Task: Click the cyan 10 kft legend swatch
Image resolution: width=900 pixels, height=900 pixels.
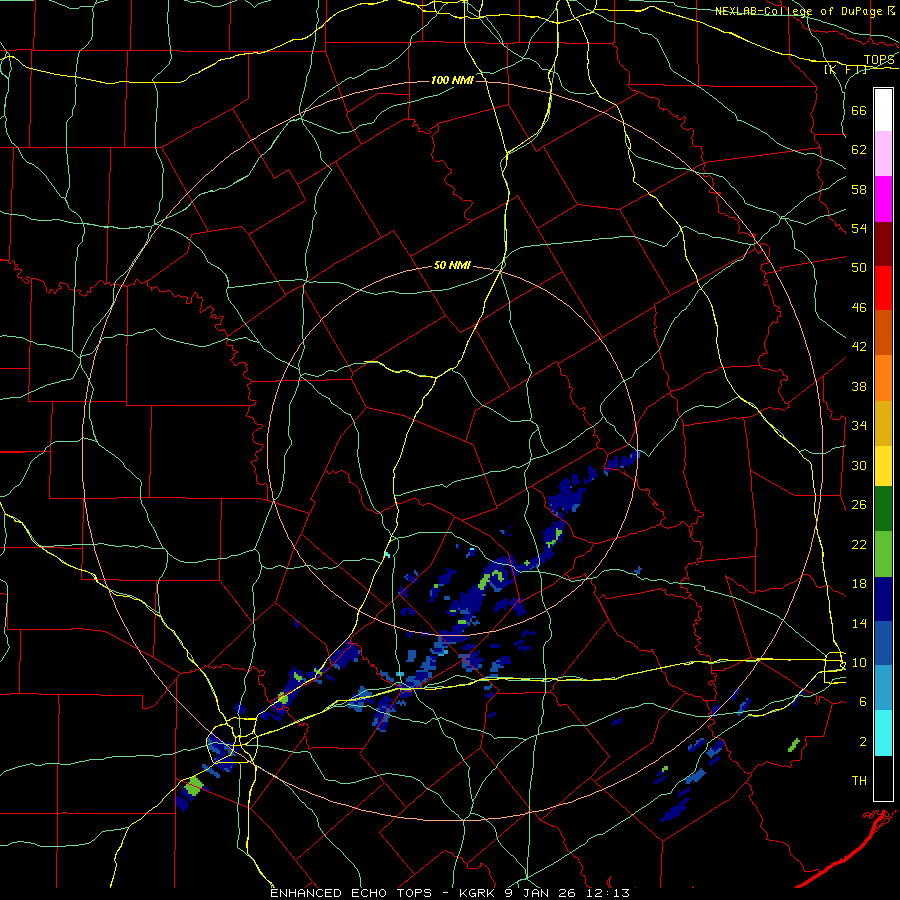Action: pyautogui.click(x=883, y=733)
